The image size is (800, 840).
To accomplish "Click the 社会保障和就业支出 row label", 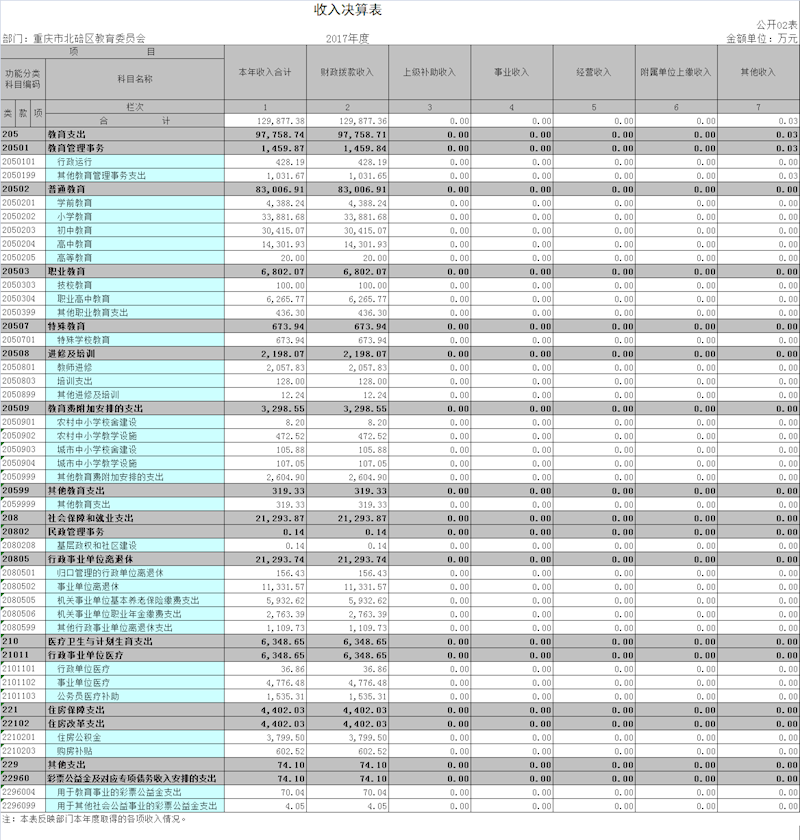I will [91, 519].
